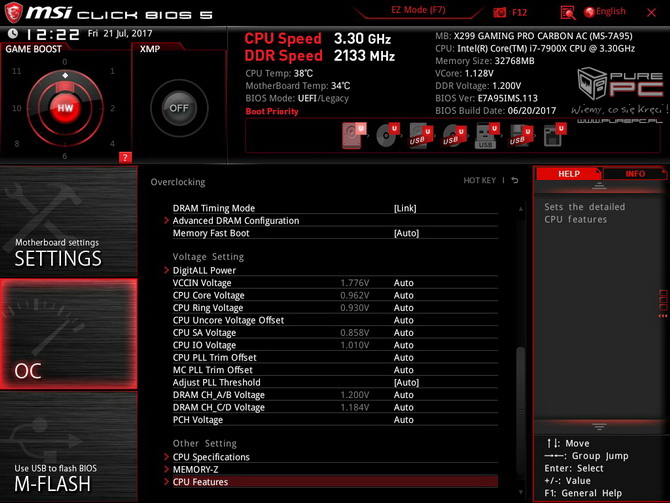The width and height of the screenshot is (670, 503).
Task: Click the help panel bottom collapse handle
Action: (x=599, y=427)
